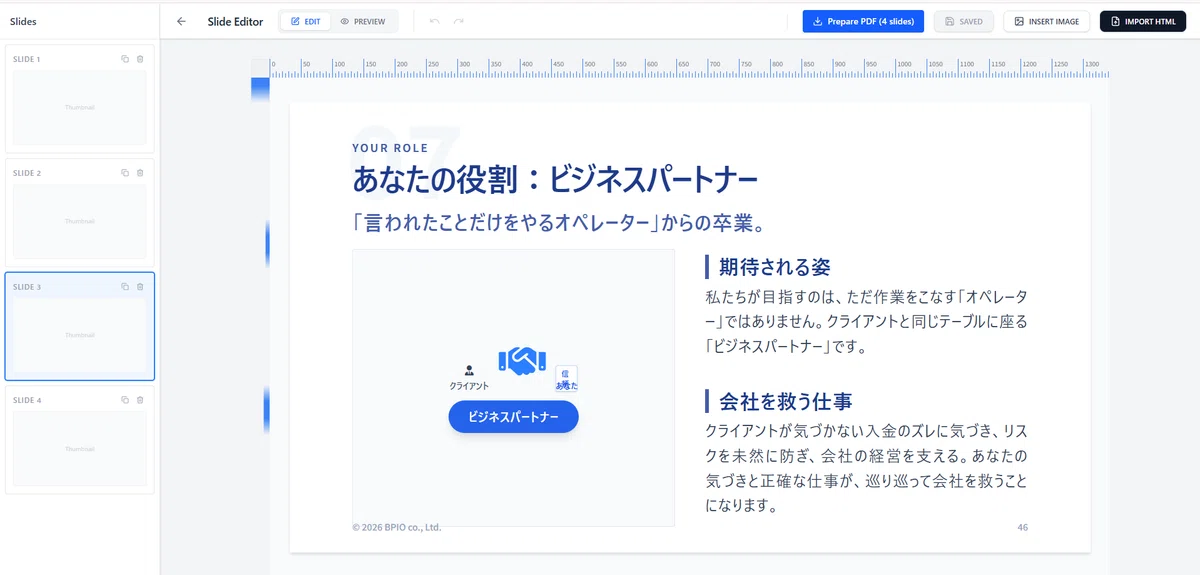Viewport: 1200px width, 575px height.
Task: Delete Slide 1 using its trash icon
Action: click(x=140, y=59)
